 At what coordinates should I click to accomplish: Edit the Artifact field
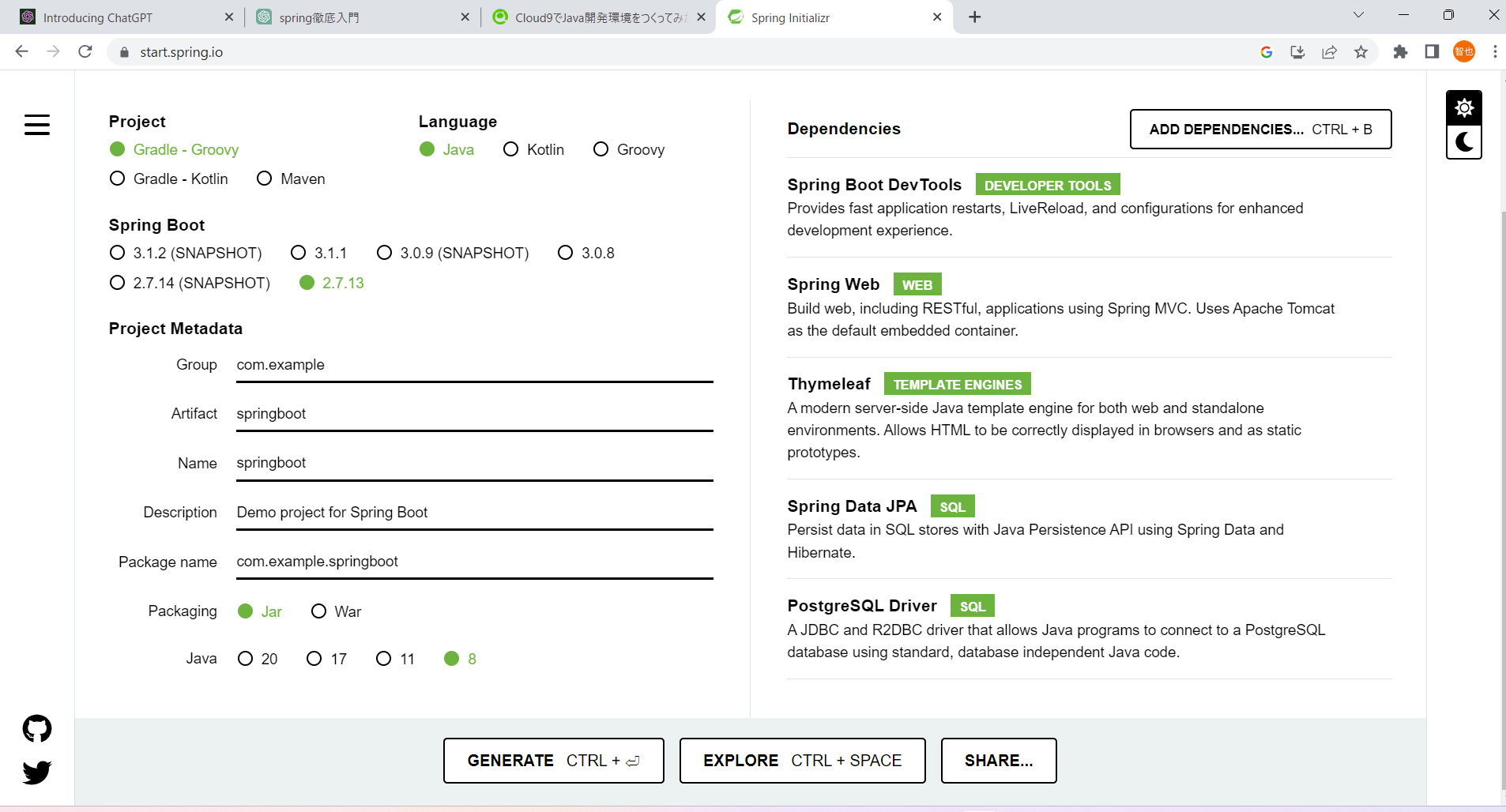click(x=475, y=414)
